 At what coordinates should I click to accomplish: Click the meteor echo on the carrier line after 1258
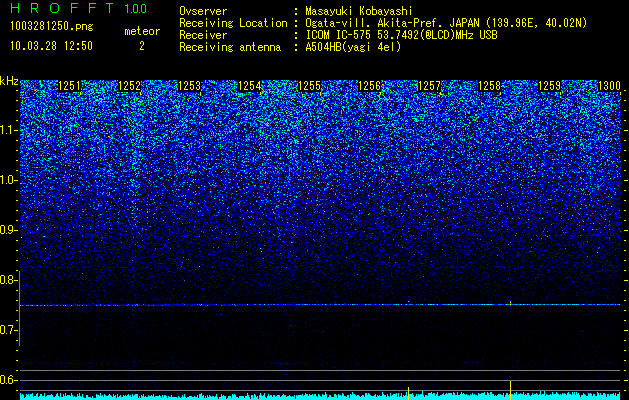click(510, 303)
